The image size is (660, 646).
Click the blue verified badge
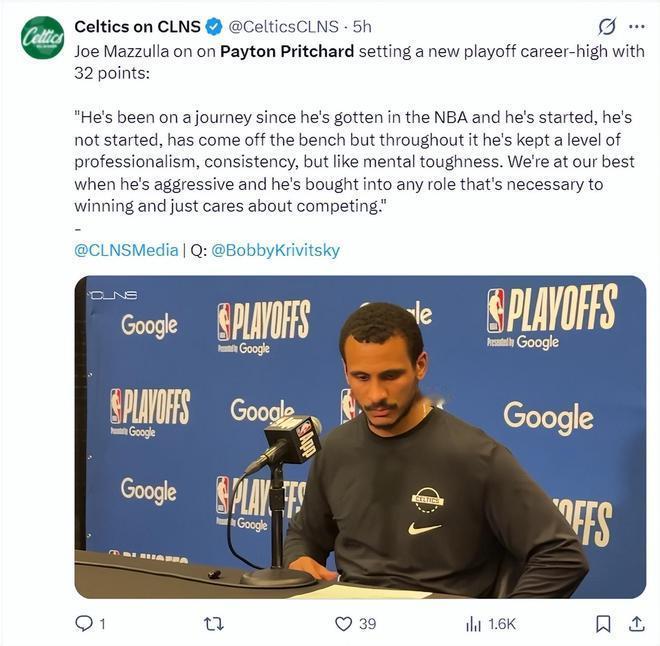(x=214, y=27)
